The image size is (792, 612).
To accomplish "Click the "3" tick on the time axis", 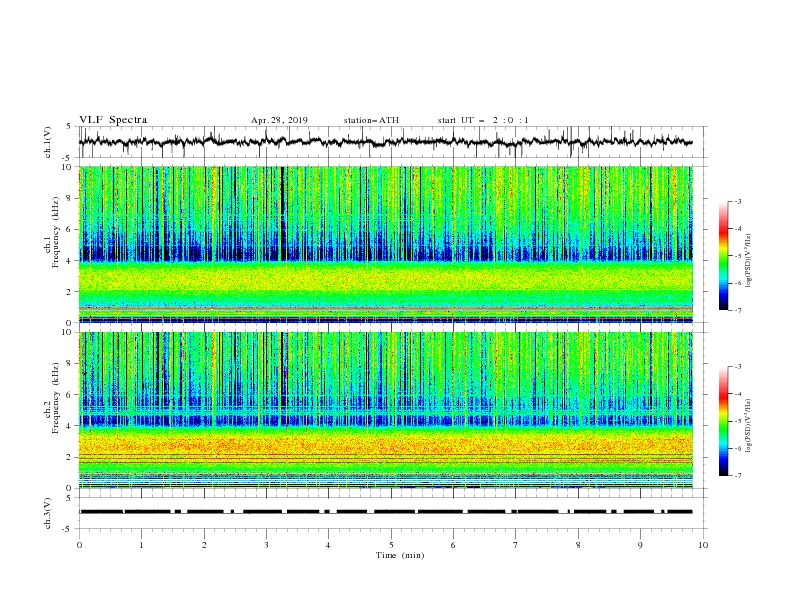I will (x=266, y=545).
